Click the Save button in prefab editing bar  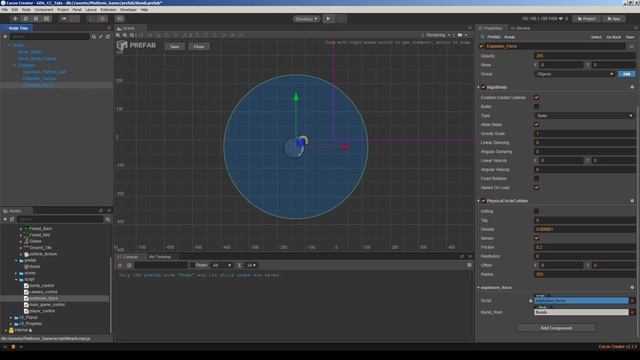point(175,46)
